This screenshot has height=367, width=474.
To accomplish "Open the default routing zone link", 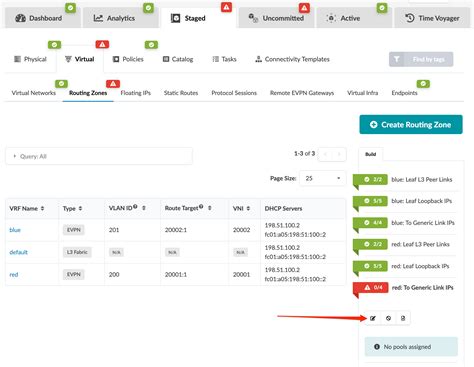I will [x=18, y=252].
